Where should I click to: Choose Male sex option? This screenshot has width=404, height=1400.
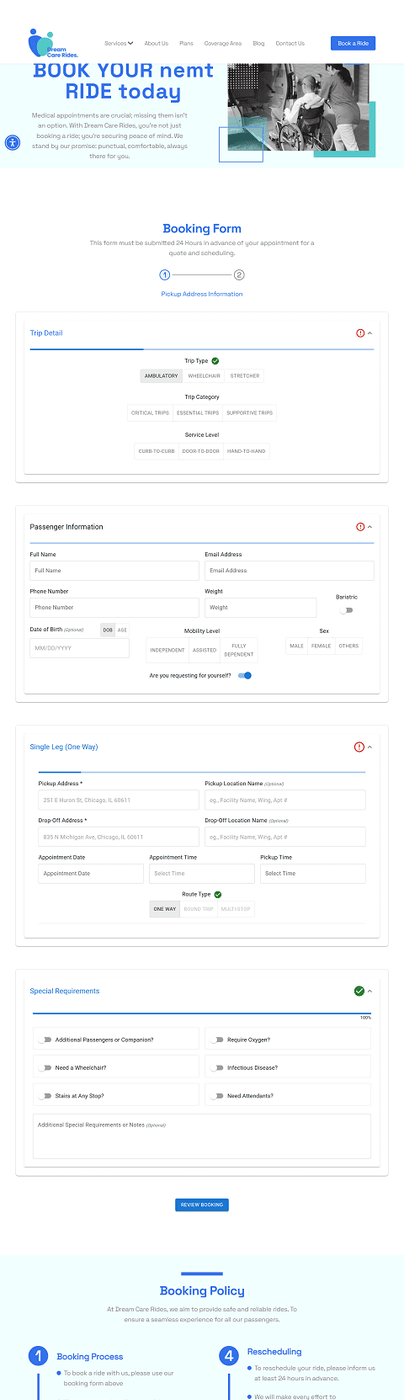(297, 646)
